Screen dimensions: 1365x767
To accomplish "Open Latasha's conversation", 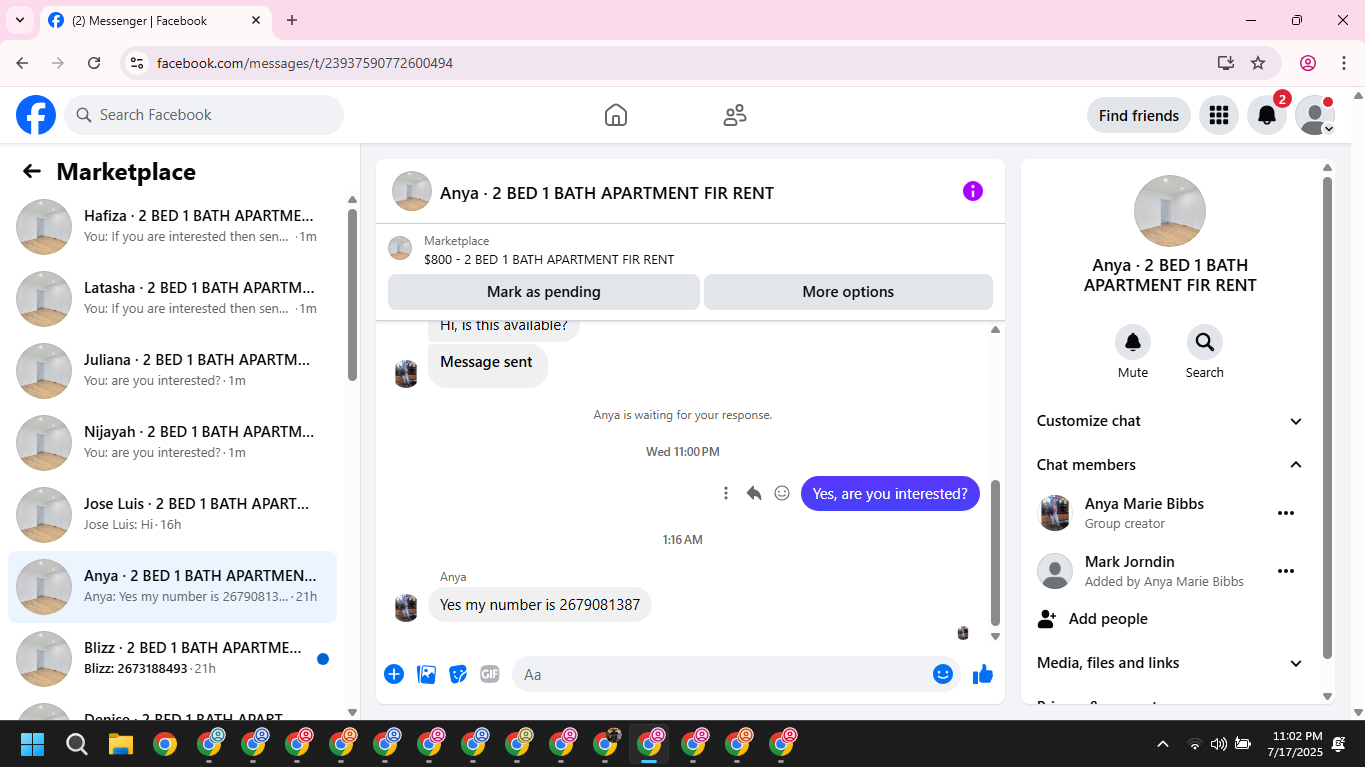I will 172,298.
